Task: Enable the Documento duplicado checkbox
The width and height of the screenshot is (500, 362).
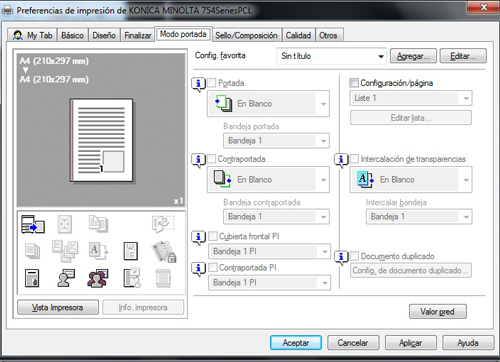Action: tap(354, 256)
